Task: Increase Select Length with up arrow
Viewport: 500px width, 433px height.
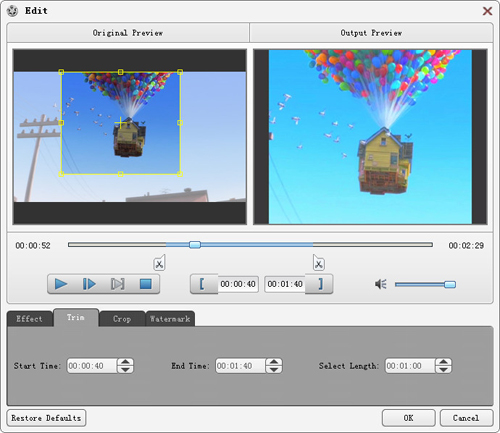Action: point(443,362)
